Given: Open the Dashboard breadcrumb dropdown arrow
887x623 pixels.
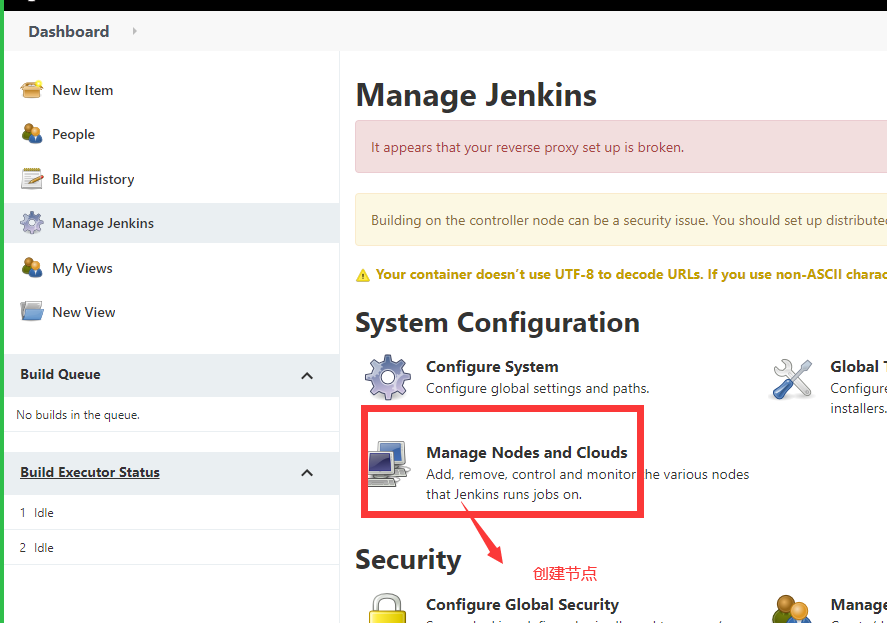Looking at the screenshot, I should (x=135, y=31).
